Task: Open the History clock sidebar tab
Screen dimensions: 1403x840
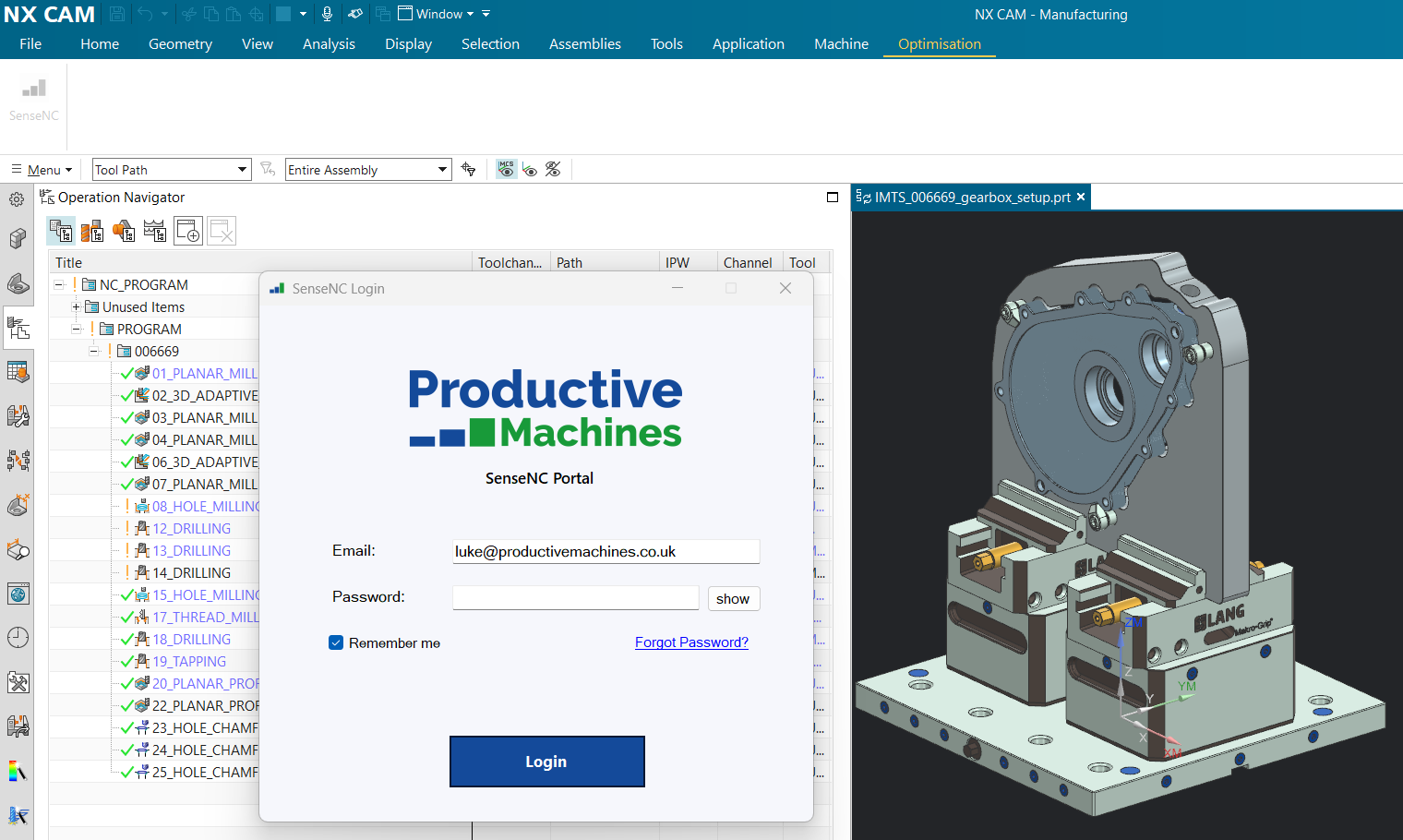Action: pos(18,638)
